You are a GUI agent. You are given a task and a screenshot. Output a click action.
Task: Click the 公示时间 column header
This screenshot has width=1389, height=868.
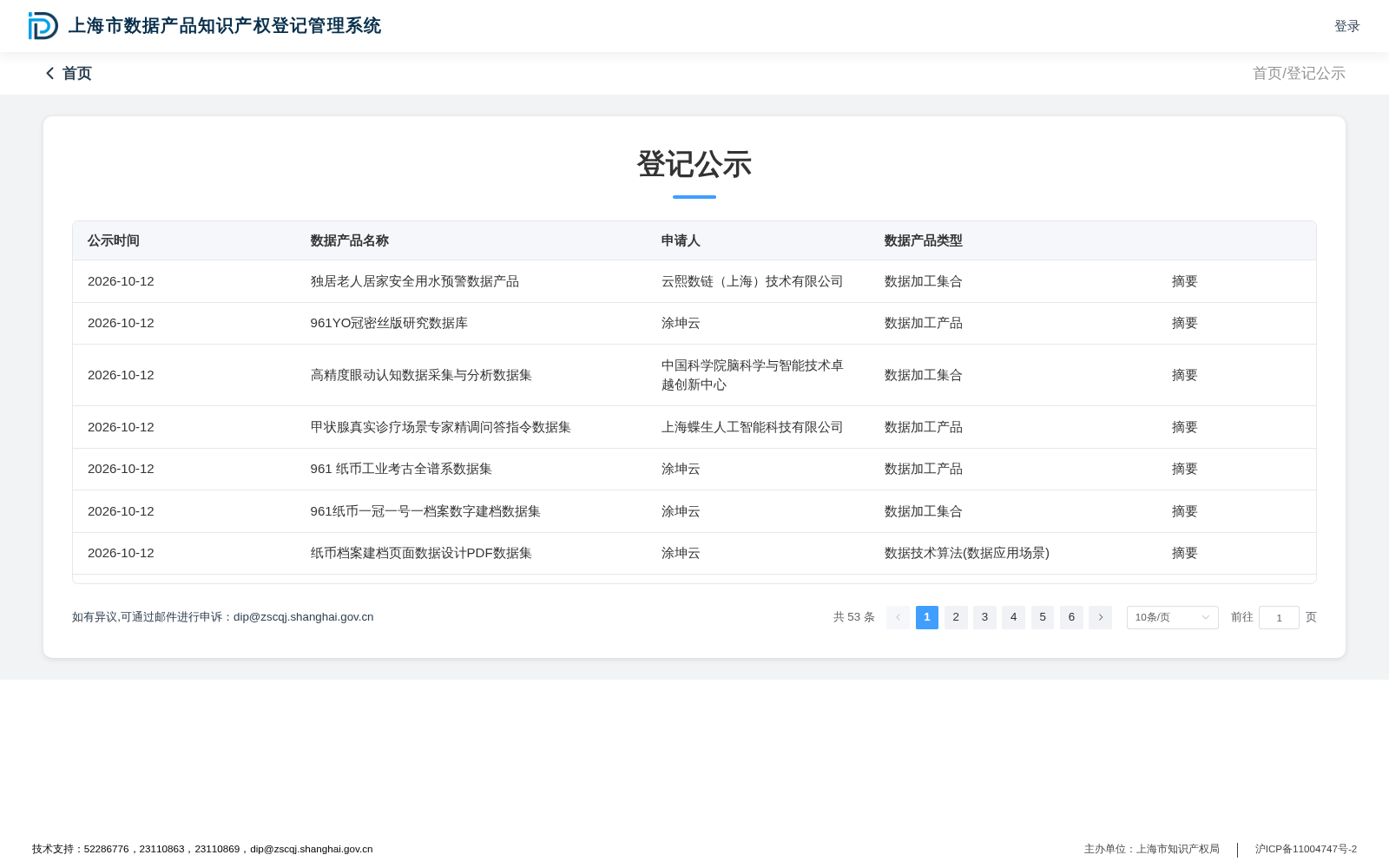pos(114,240)
